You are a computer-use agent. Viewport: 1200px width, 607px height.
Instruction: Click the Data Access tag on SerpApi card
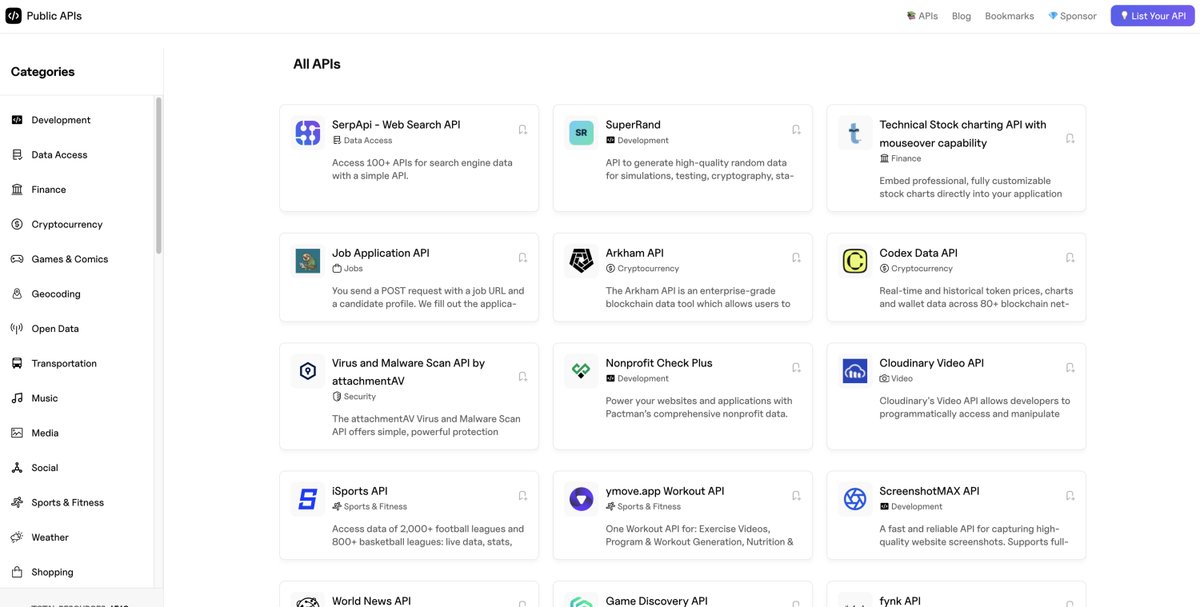pos(362,140)
